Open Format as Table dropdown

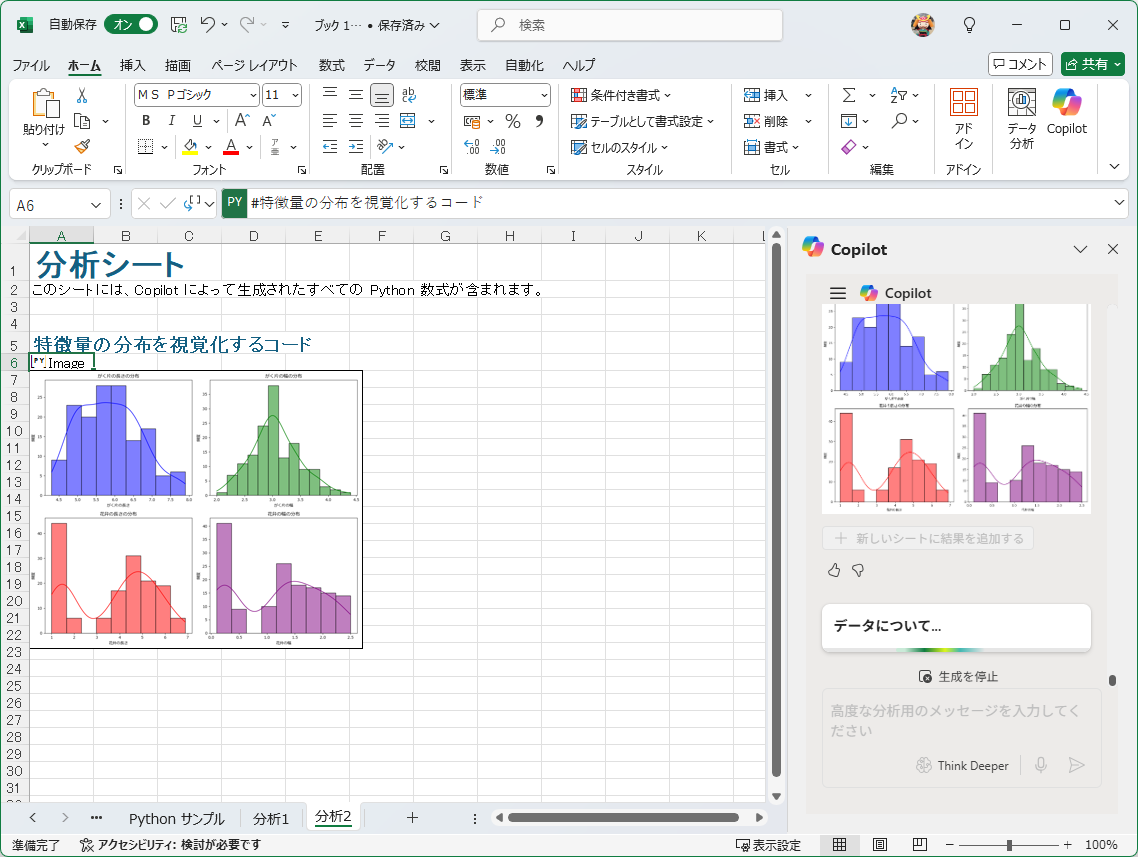pyautogui.click(x=642, y=121)
